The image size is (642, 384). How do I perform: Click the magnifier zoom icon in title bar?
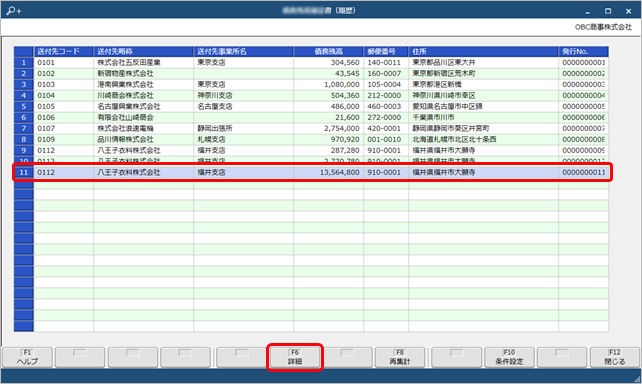[14, 11]
